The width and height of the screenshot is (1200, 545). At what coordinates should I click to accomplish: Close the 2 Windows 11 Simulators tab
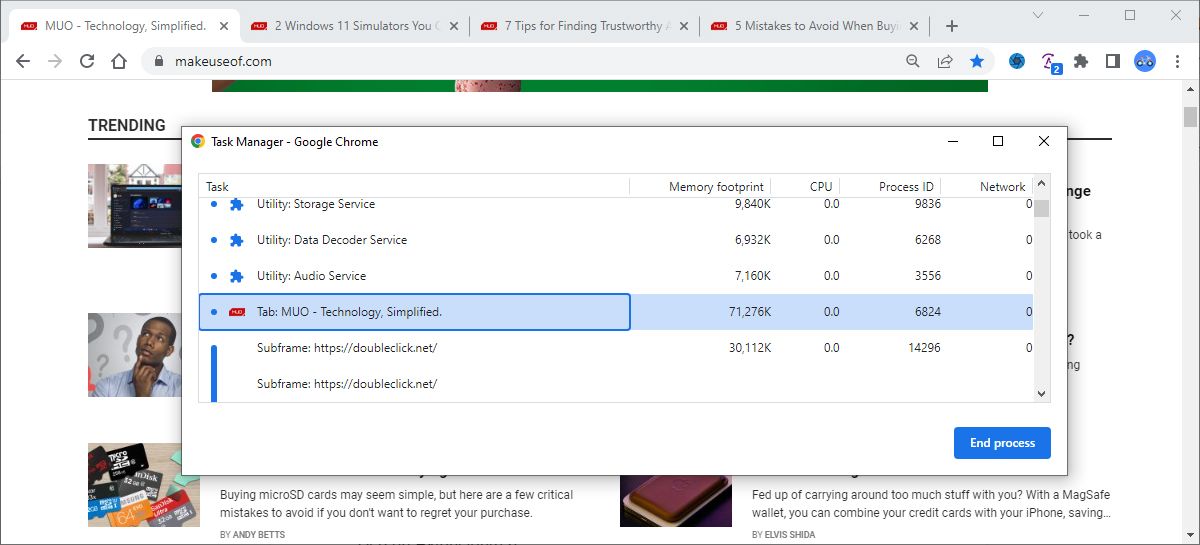453,26
